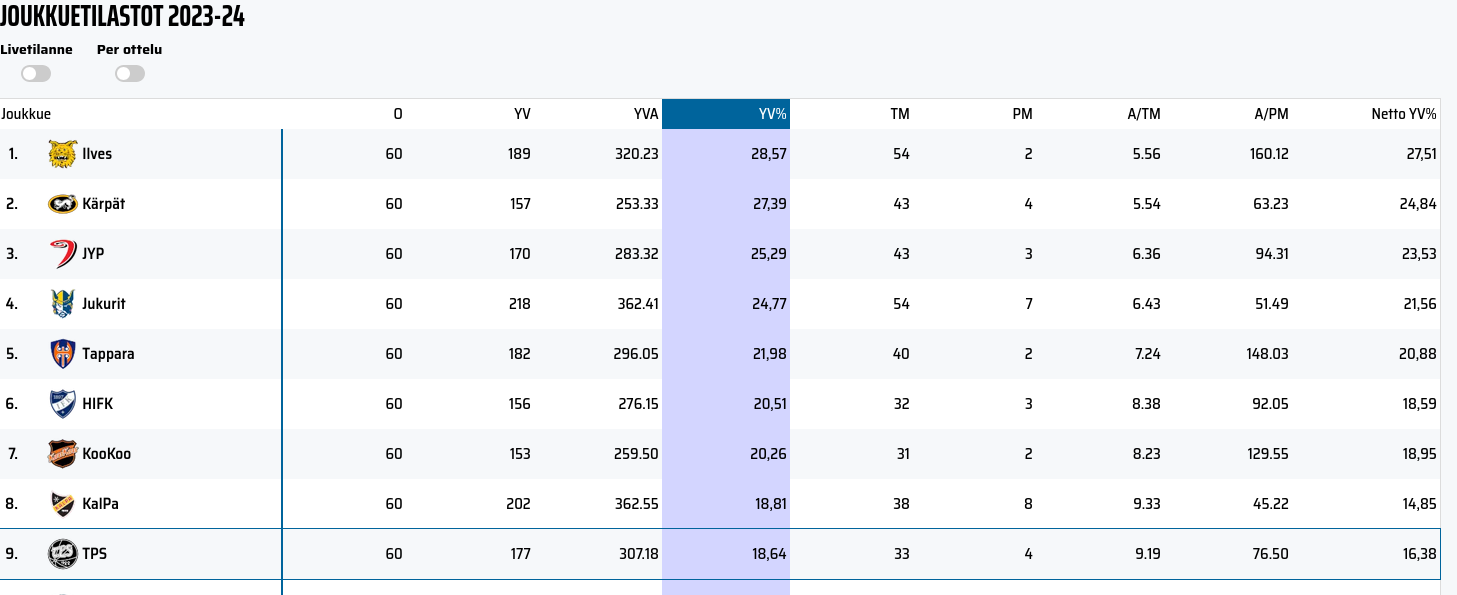Image resolution: width=1457 pixels, height=595 pixels.
Task: Click KooKoo YV% value 20,26
Action: click(770, 454)
